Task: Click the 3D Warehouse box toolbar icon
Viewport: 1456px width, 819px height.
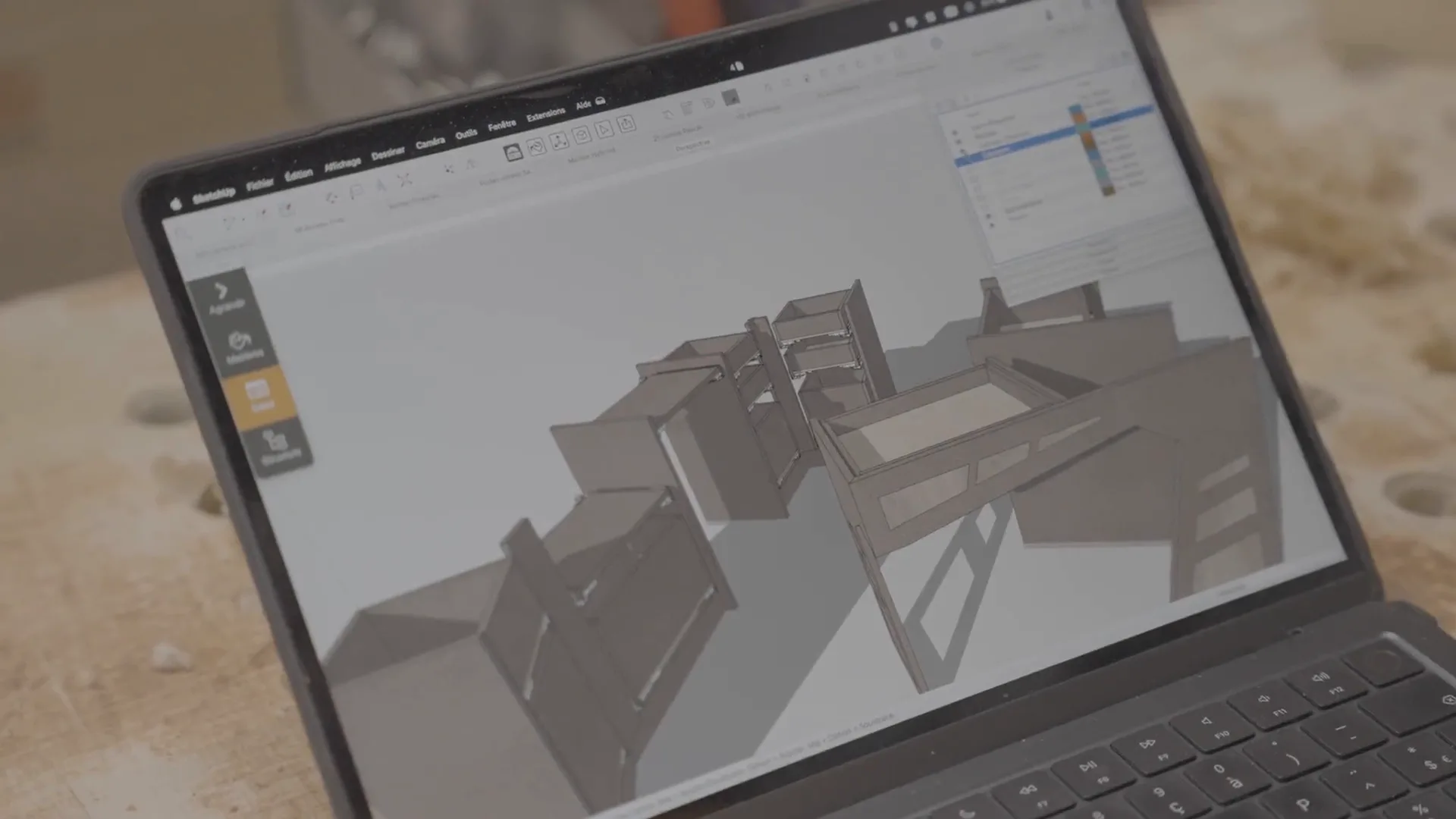Action: (x=513, y=152)
